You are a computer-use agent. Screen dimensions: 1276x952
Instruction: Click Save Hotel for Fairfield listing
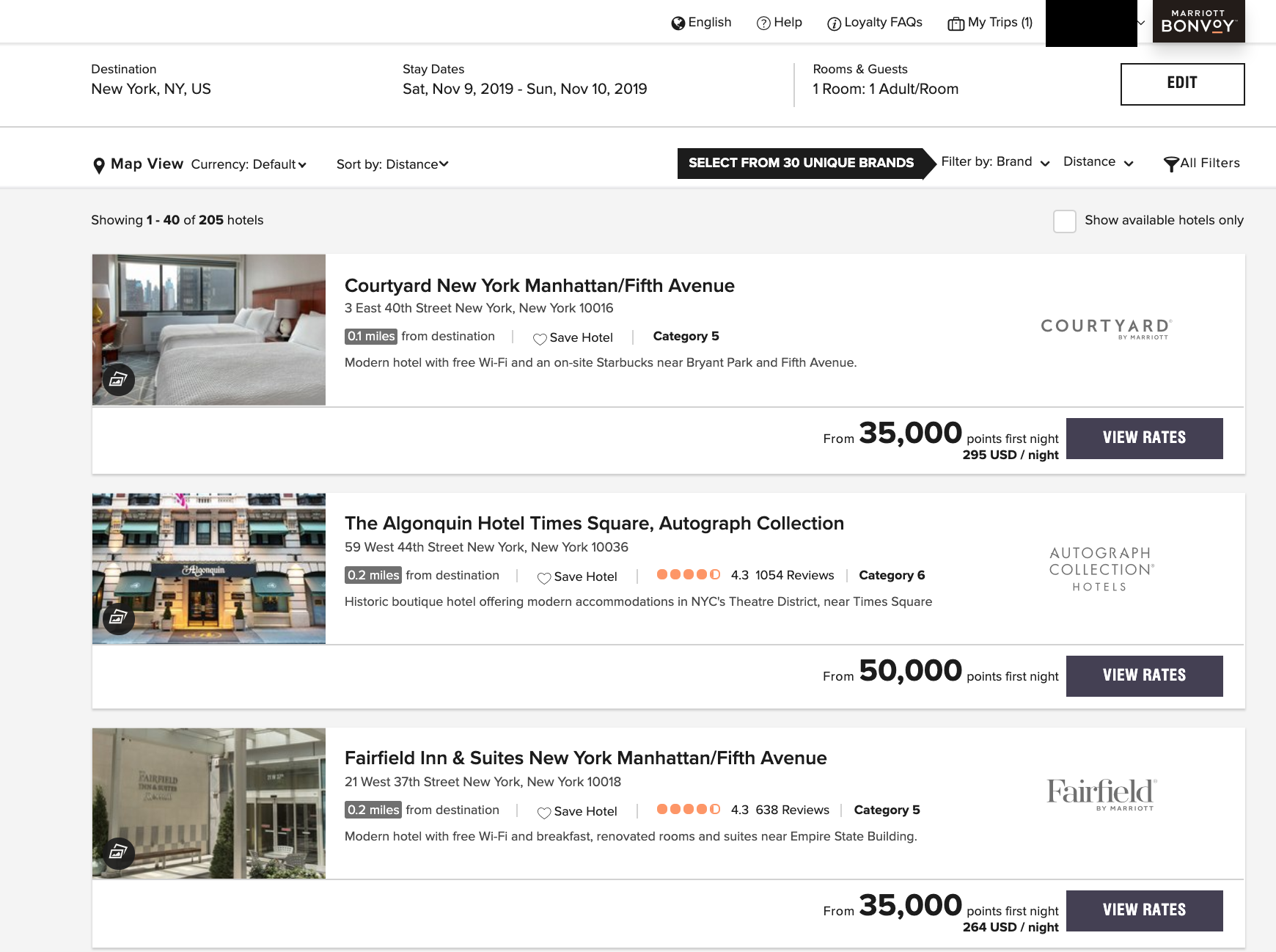point(577,811)
